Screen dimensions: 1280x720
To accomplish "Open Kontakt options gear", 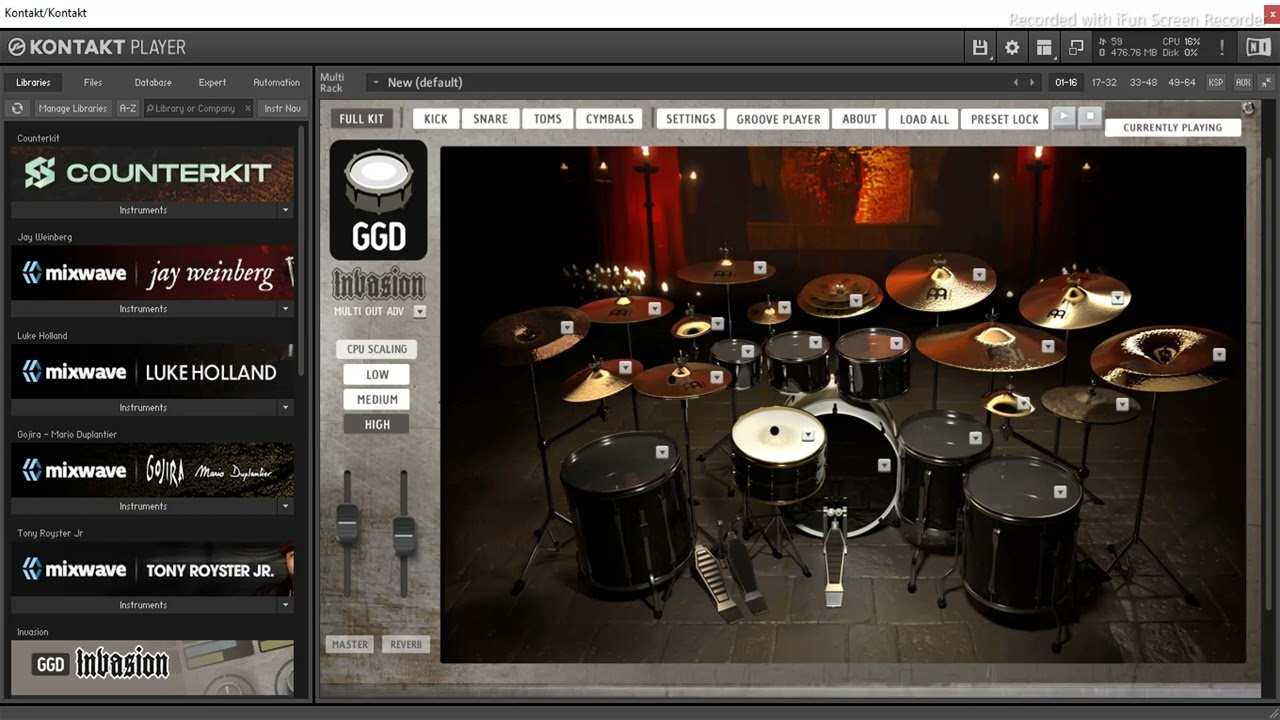I will [1012, 47].
